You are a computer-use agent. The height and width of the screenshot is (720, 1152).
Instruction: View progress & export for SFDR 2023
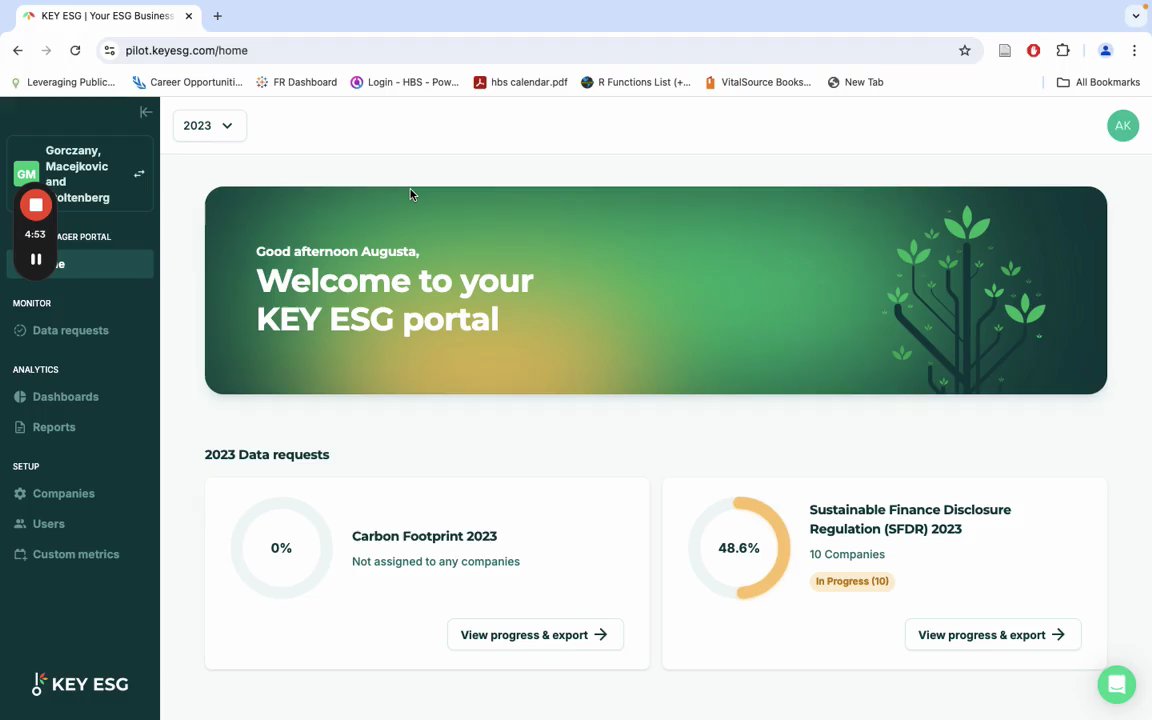993,635
